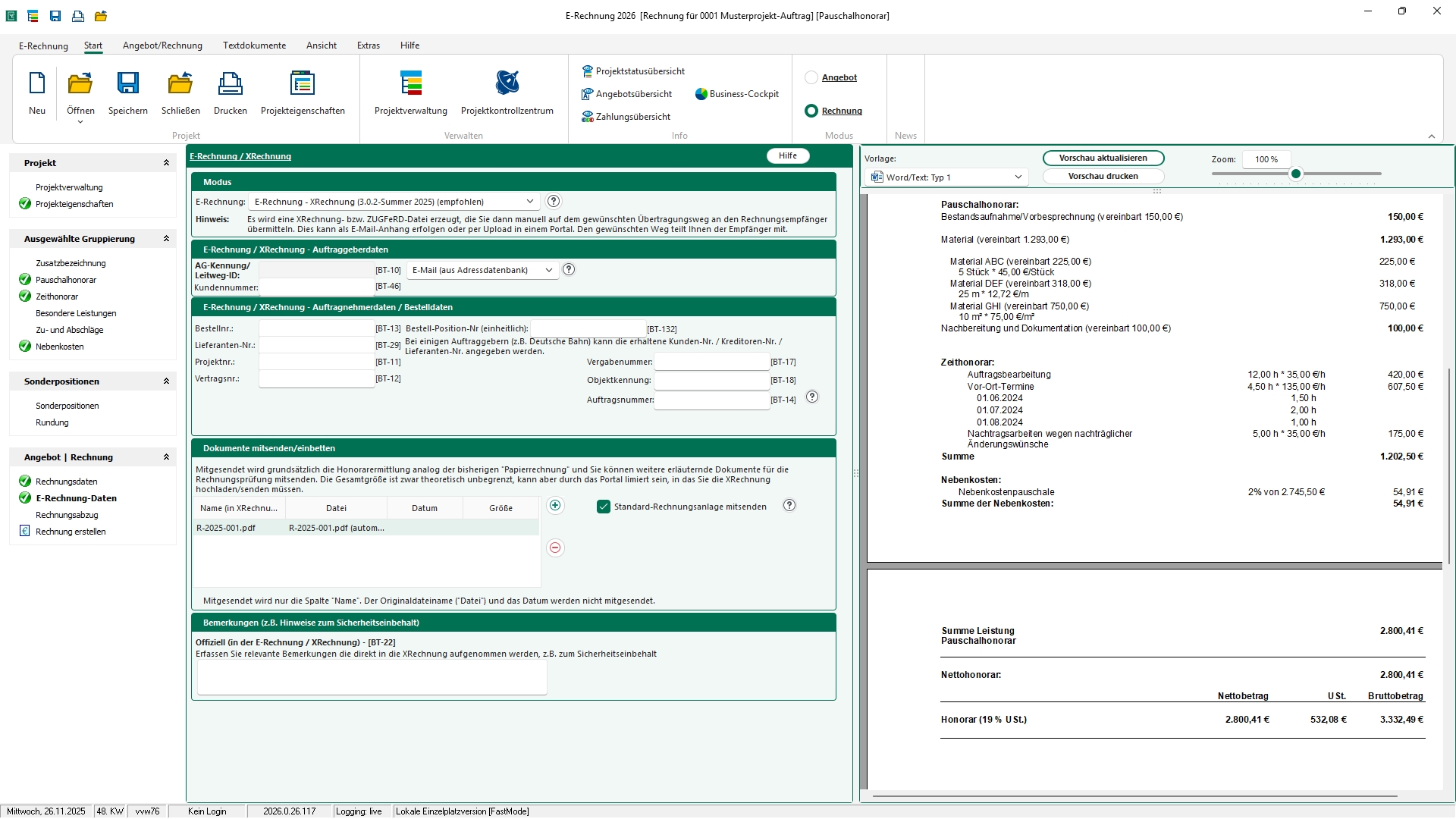Screen dimensions: 1456x819
Task: Click help question mark beside Auftragsnummer
Action: click(x=812, y=397)
